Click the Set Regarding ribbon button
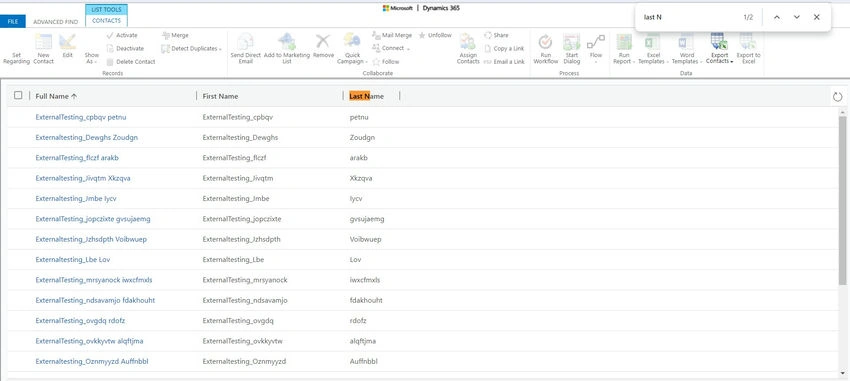Image resolution: width=850 pixels, height=381 pixels. [x=16, y=58]
